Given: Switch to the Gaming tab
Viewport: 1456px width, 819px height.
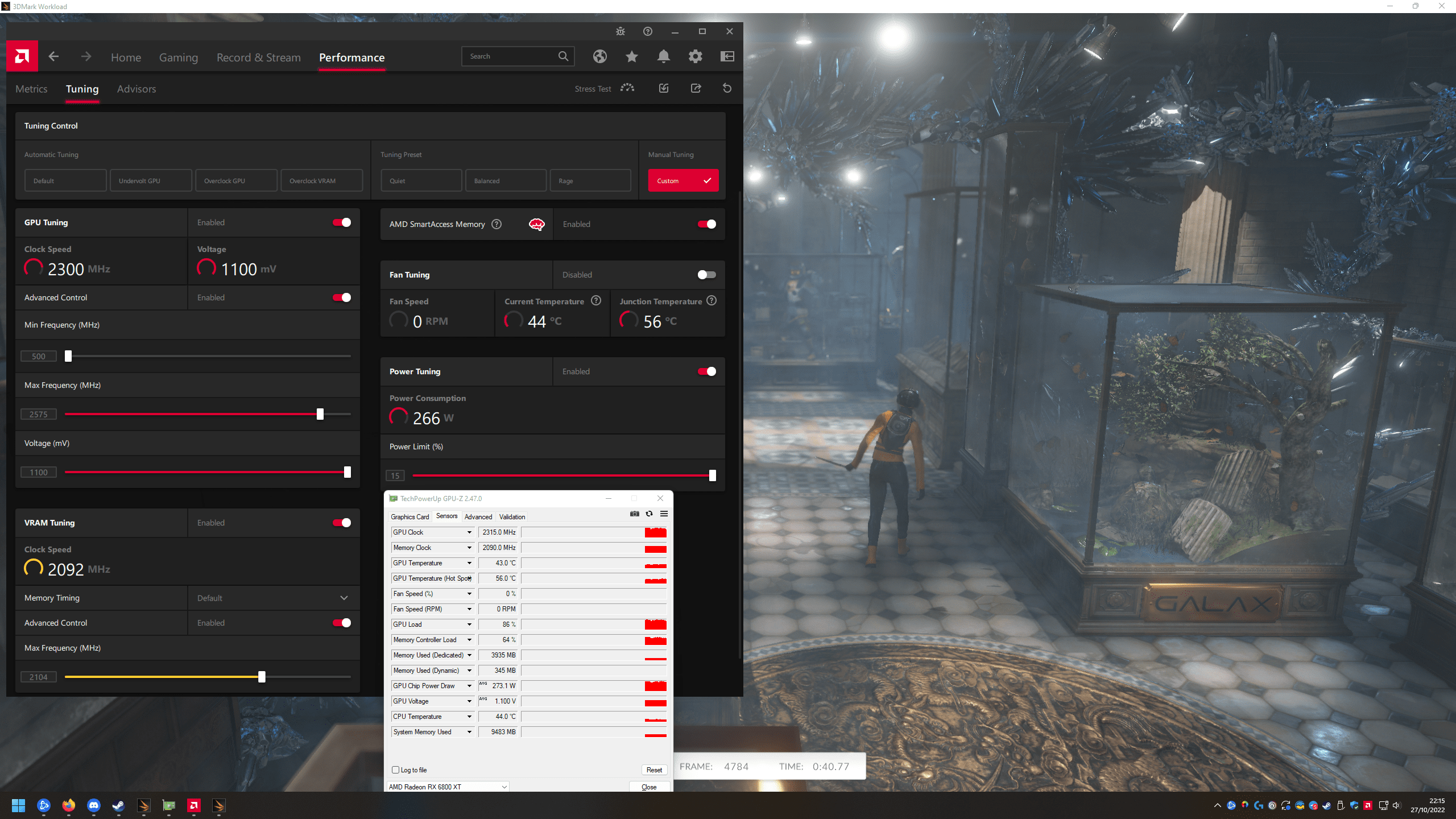Looking at the screenshot, I should (x=179, y=57).
